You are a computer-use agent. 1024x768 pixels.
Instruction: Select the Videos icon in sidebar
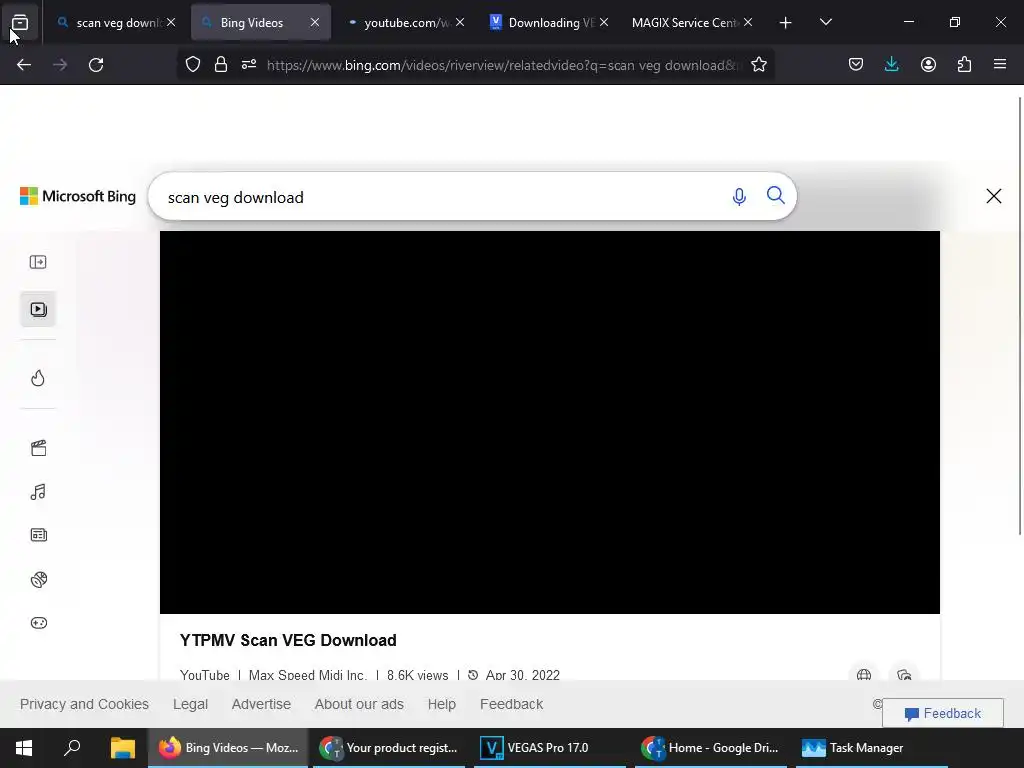(x=38, y=310)
